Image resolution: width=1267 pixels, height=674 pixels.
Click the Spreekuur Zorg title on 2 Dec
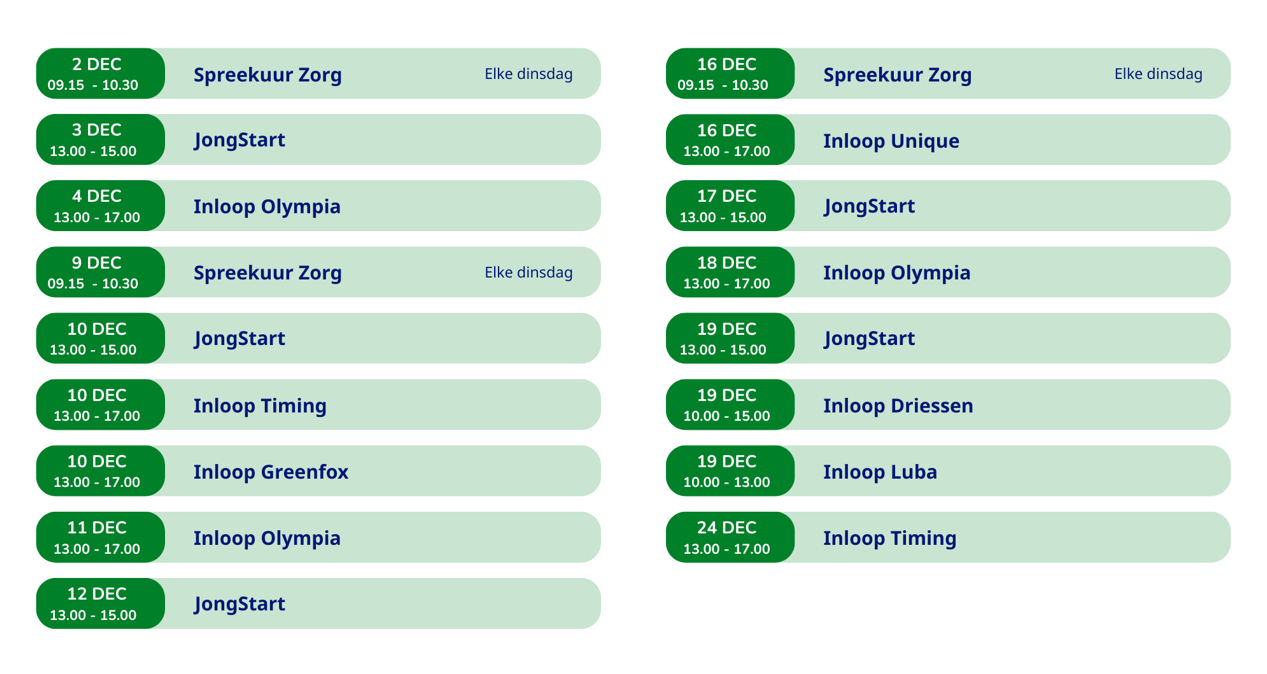click(267, 75)
